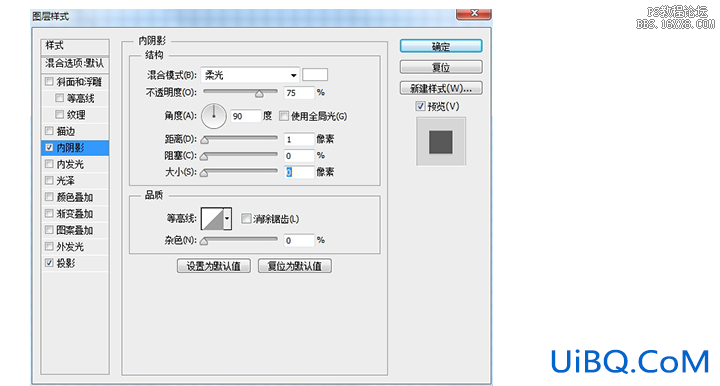Enable the 纹理 checkbox
Image resolution: width=720 pixels, height=386 pixels.
[59, 115]
